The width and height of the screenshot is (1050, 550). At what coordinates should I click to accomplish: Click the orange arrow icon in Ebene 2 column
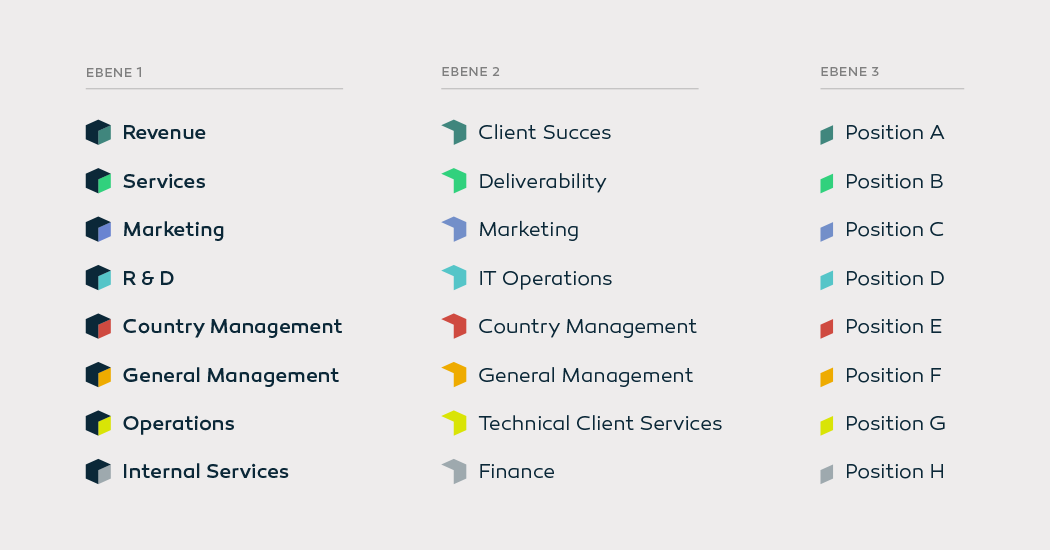tap(455, 375)
